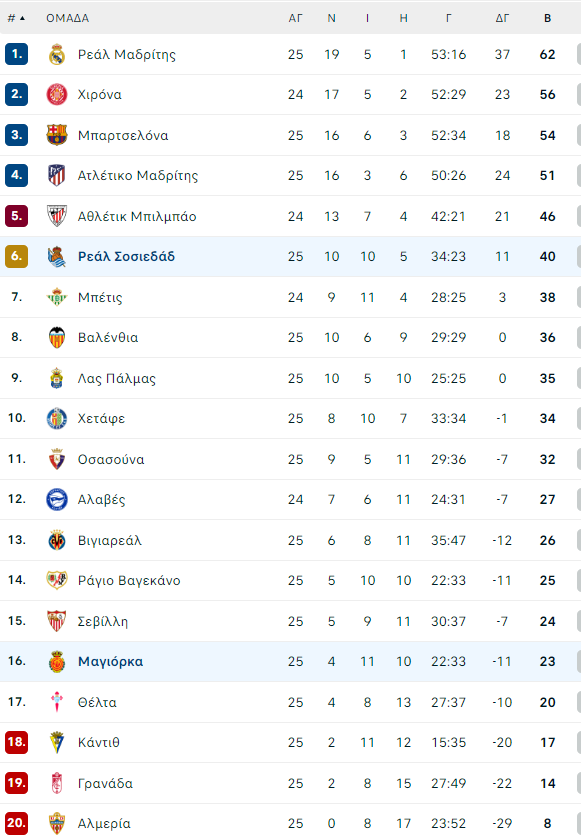Select the Λας Πάλμας table row
This screenshot has width=581, height=839.
coord(290,378)
